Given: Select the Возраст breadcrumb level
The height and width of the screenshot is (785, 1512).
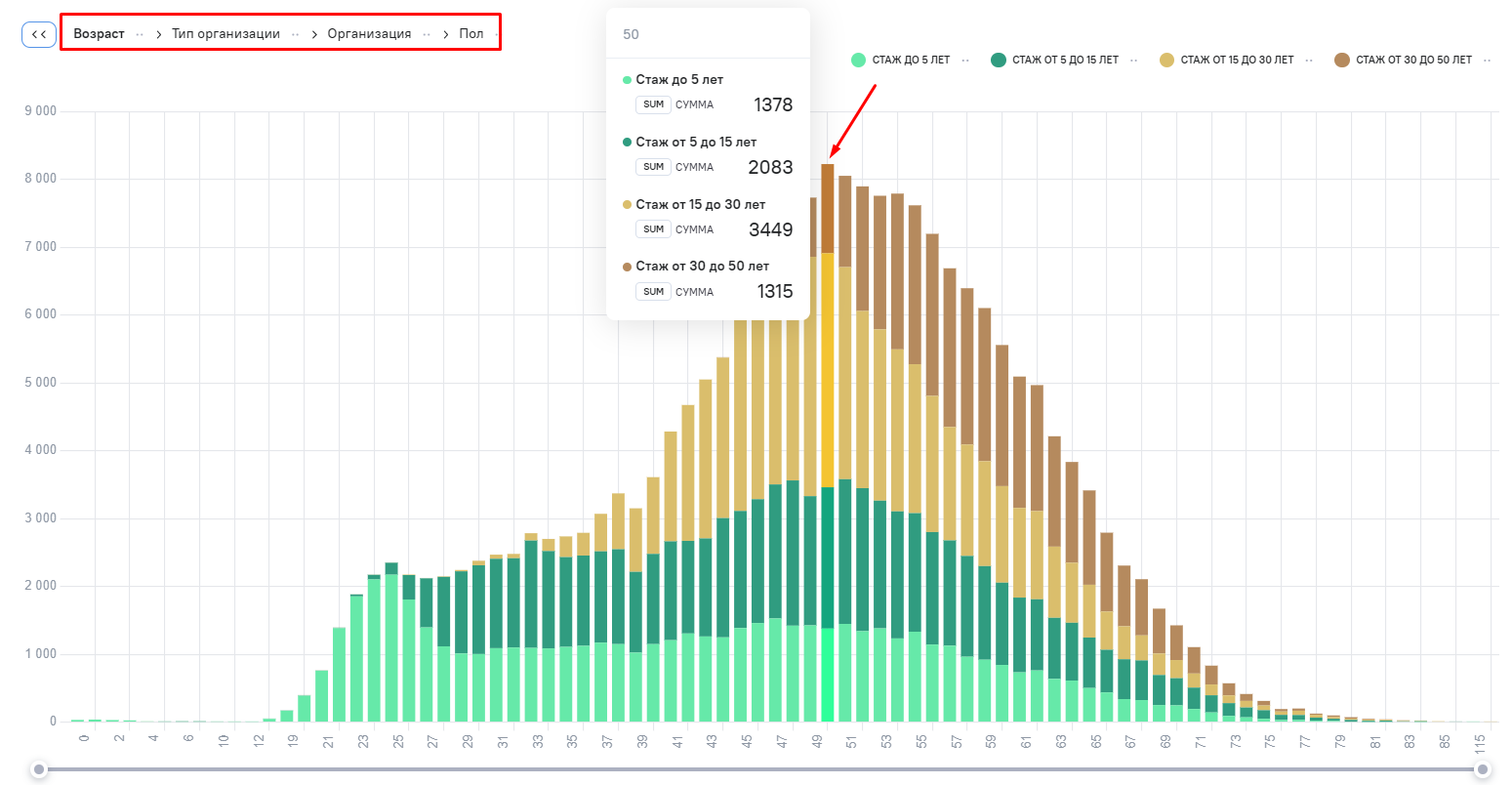Looking at the screenshot, I should pos(99,34).
